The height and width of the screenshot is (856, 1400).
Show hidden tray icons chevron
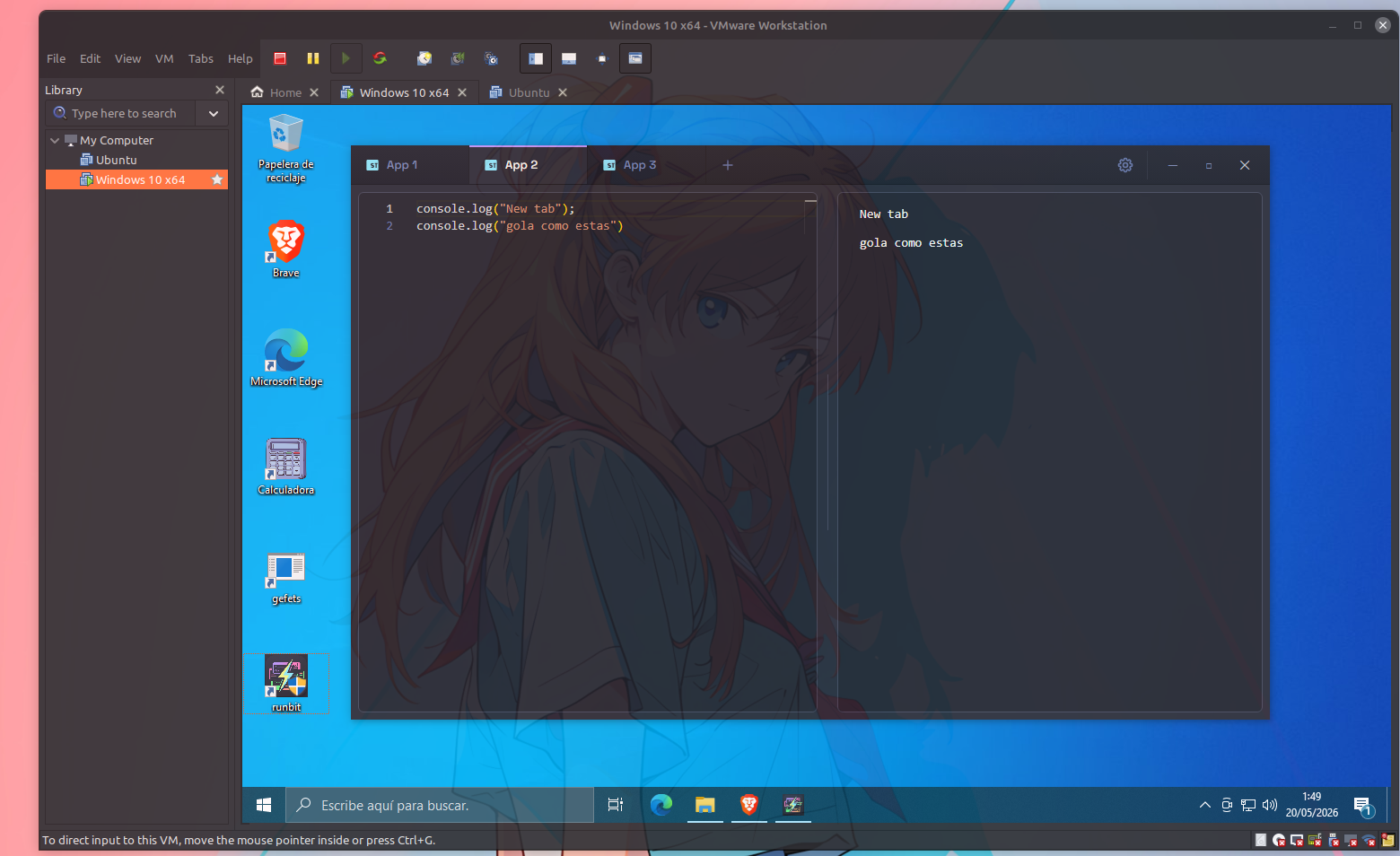[1205, 806]
